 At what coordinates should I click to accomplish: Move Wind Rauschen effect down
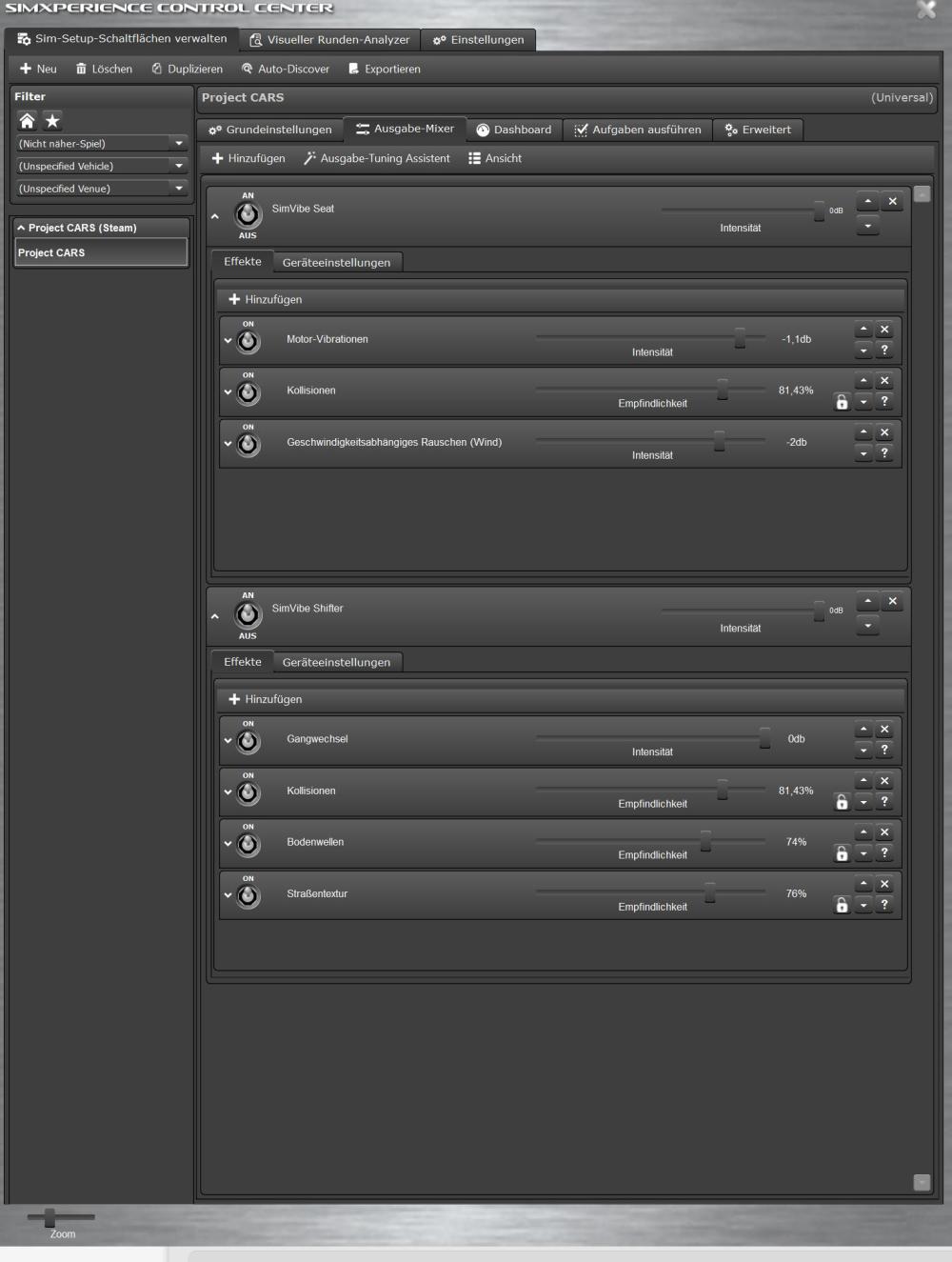click(x=863, y=453)
